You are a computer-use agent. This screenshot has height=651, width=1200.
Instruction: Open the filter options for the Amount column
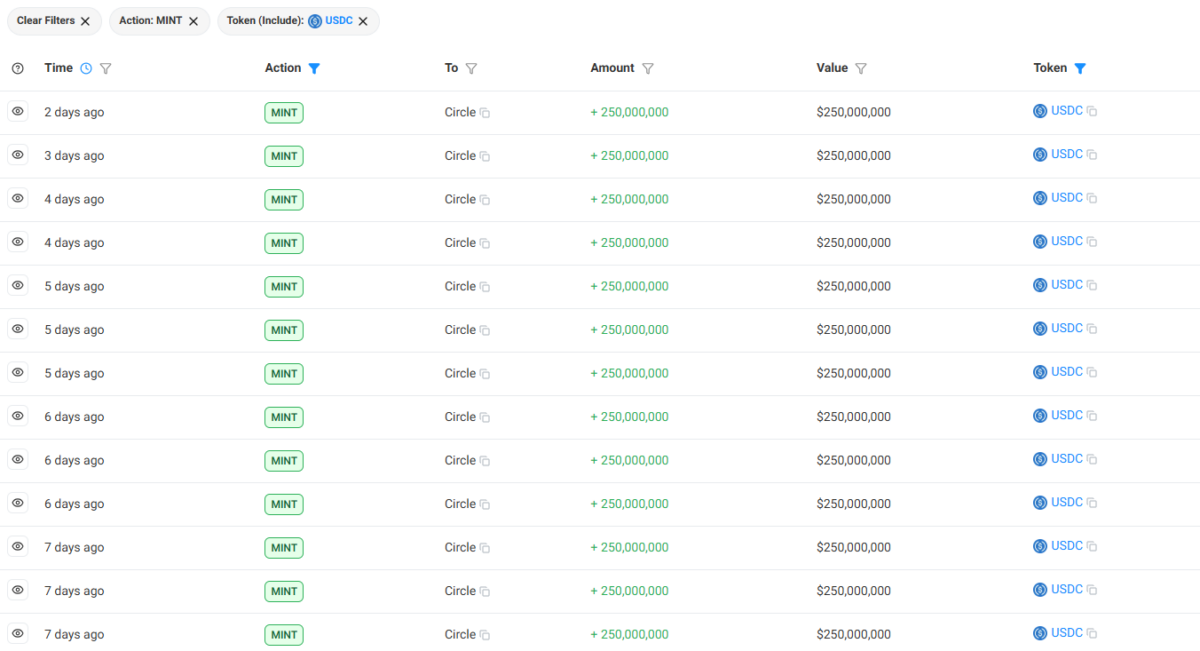[648, 67]
